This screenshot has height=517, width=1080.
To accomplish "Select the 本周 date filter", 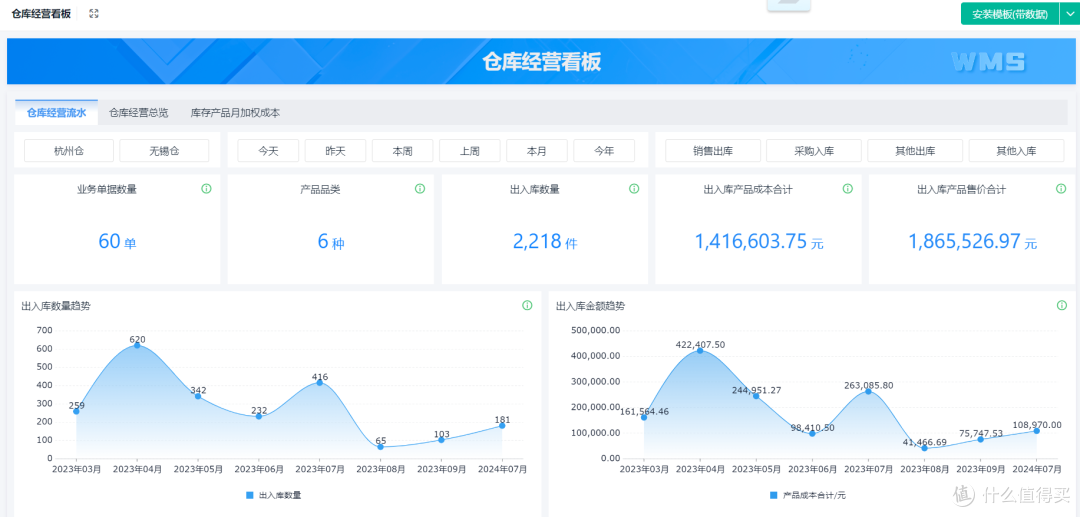I will coord(402,151).
